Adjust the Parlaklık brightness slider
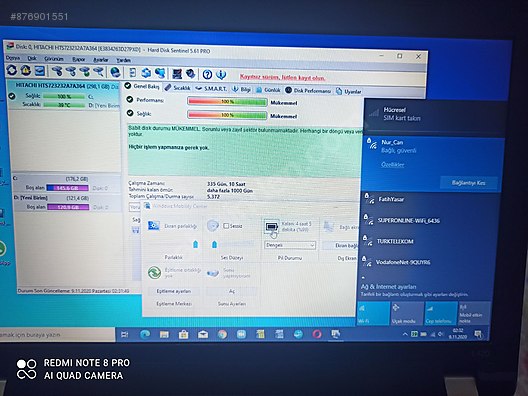This screenshot has height=396, width=528. click(x=196, y=244)
